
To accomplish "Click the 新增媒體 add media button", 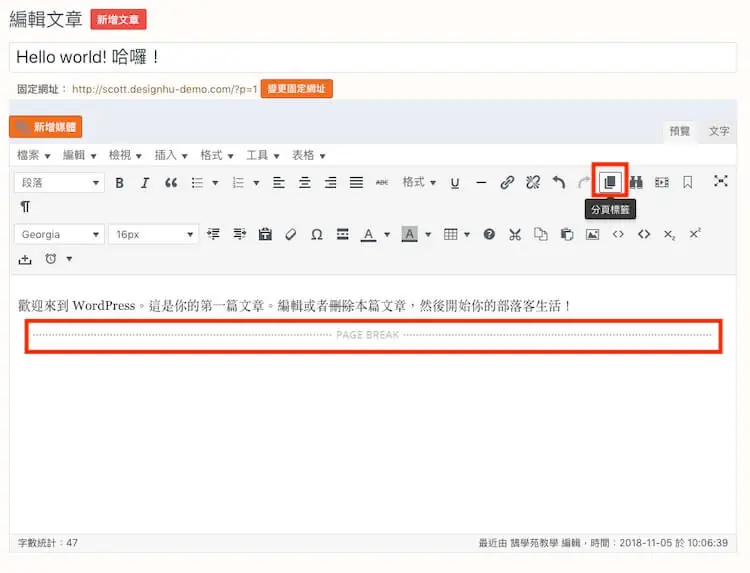I will pos(45,127).
